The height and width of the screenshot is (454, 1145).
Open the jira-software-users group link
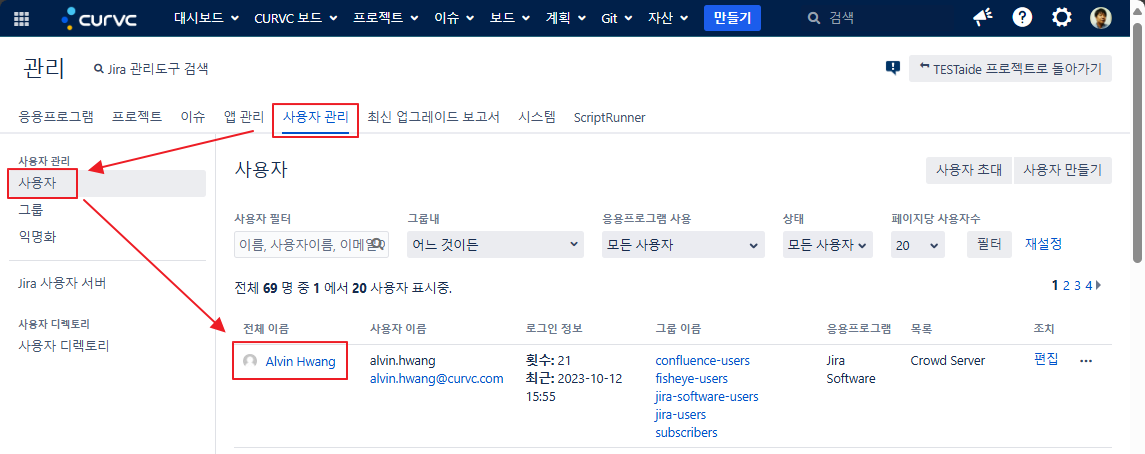pos(707,396)
